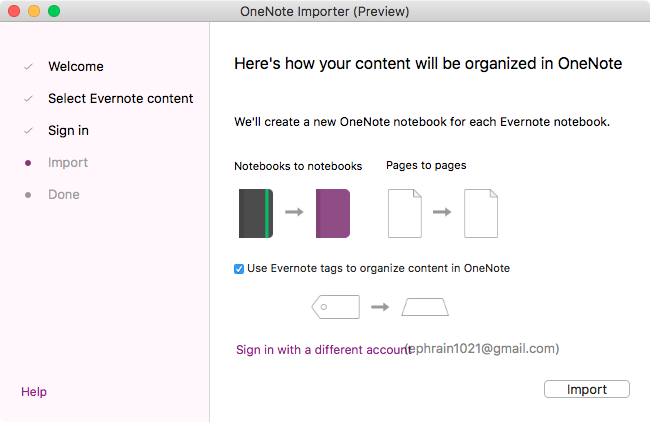Viewport: 650px width, 422px height.
Task: Click the purple OneNote notebook icon
Action: point(332,212)
